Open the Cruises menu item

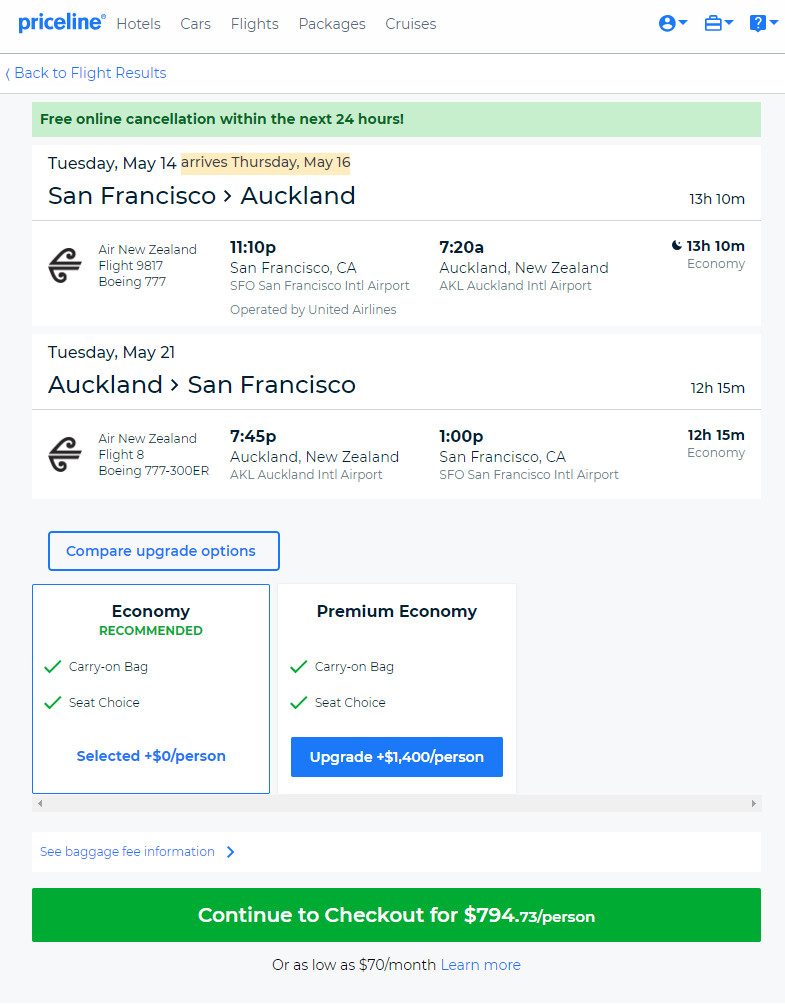pos(410,24)
